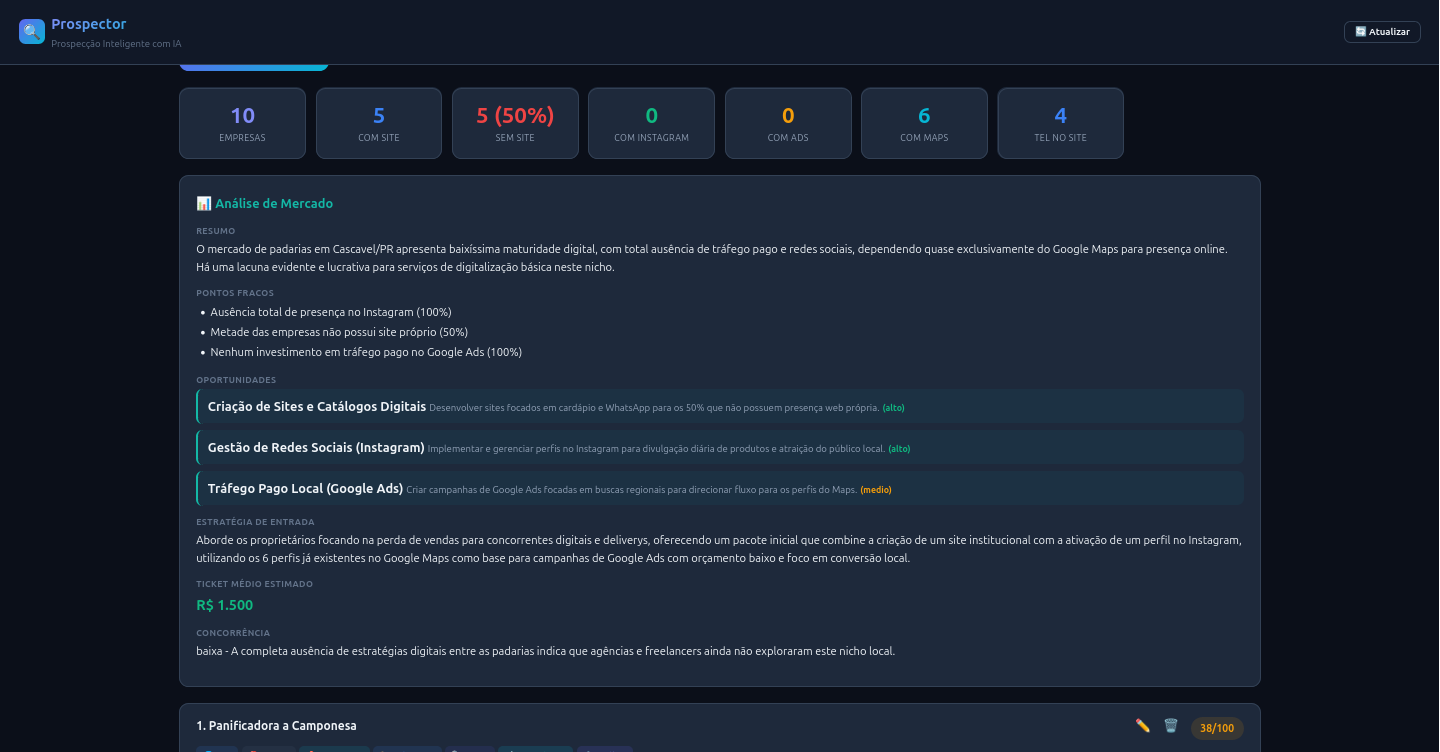The width and height of the screenshot is (1440, 752).
Task: Click the 4 Tel No Site card
Action: (1060, 123)
